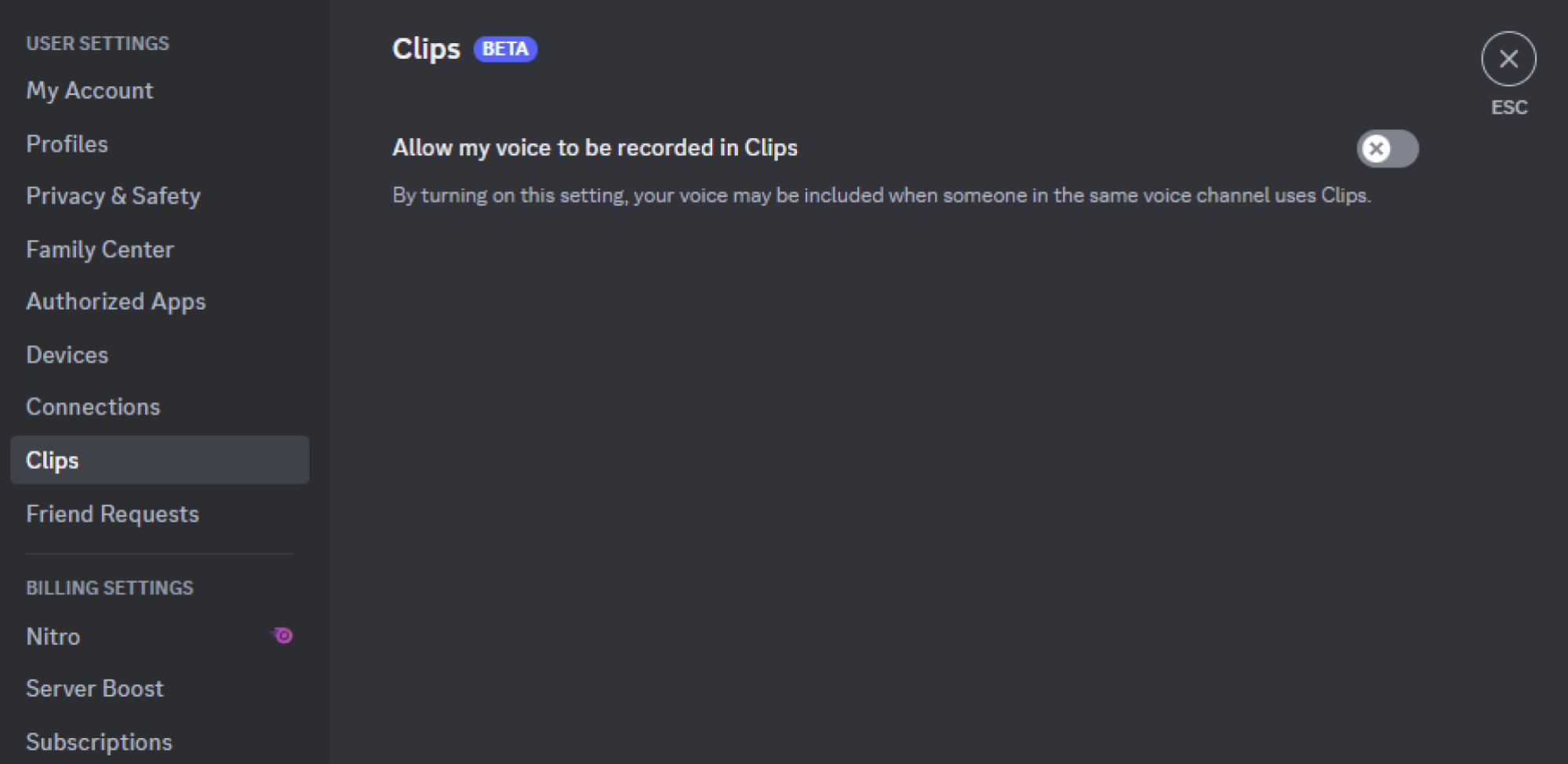
Task: Close settings with the X icon
Action: coord(1508,59)
